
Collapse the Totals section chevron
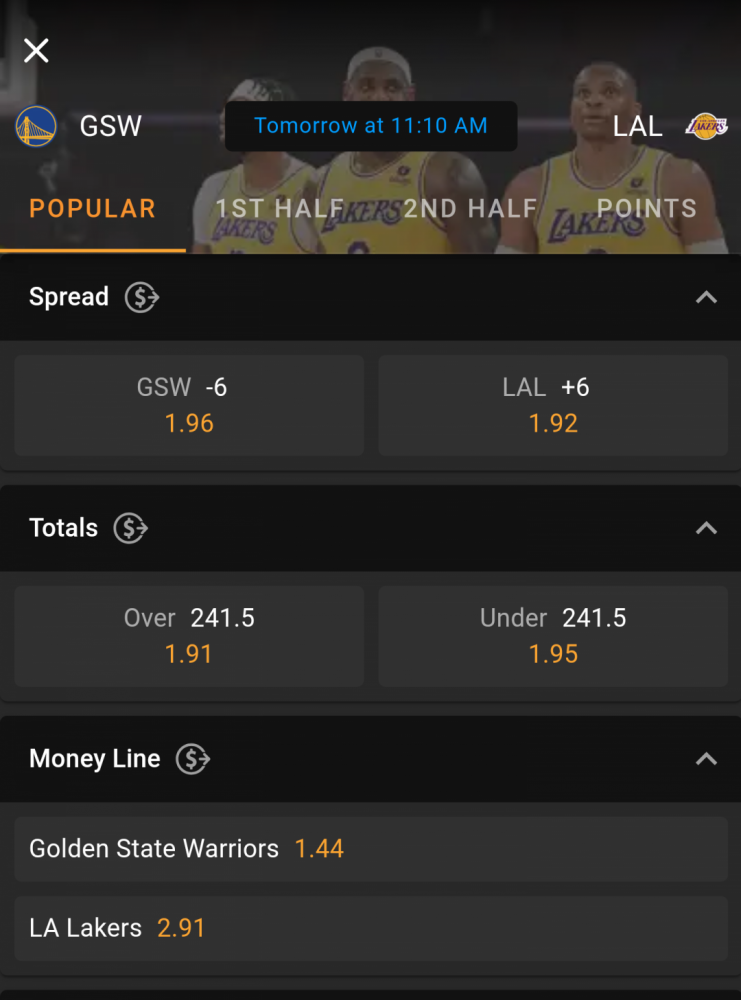click(706, 528)
